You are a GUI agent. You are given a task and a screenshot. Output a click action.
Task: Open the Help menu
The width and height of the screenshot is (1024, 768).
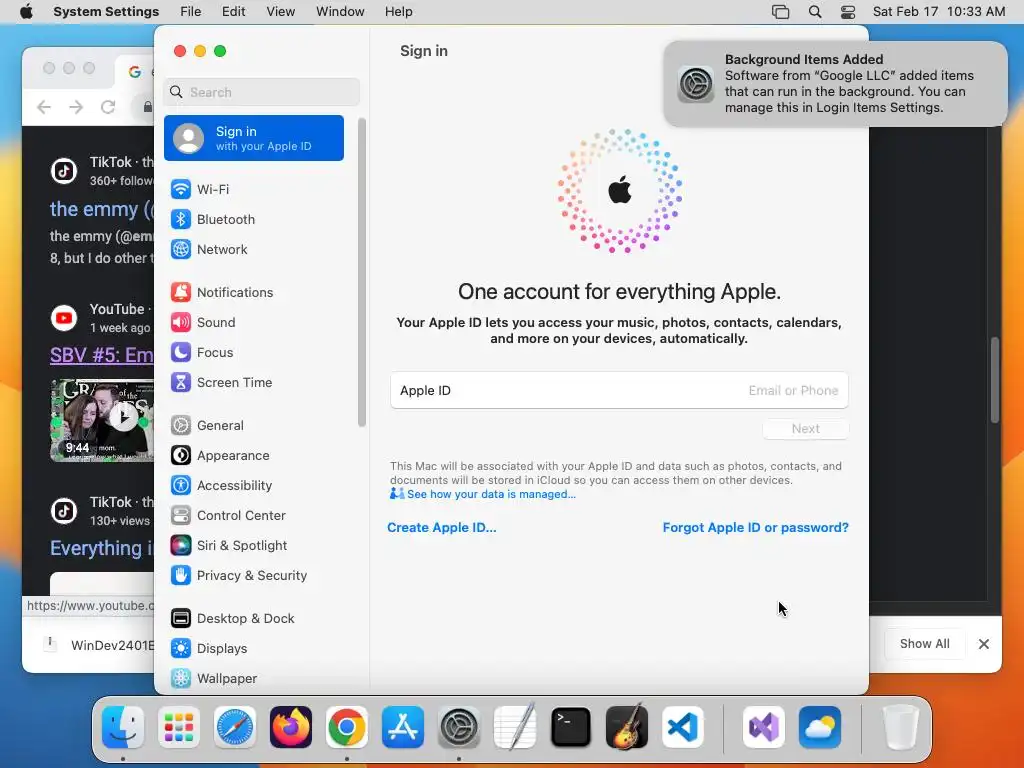(x=398, y=12)
